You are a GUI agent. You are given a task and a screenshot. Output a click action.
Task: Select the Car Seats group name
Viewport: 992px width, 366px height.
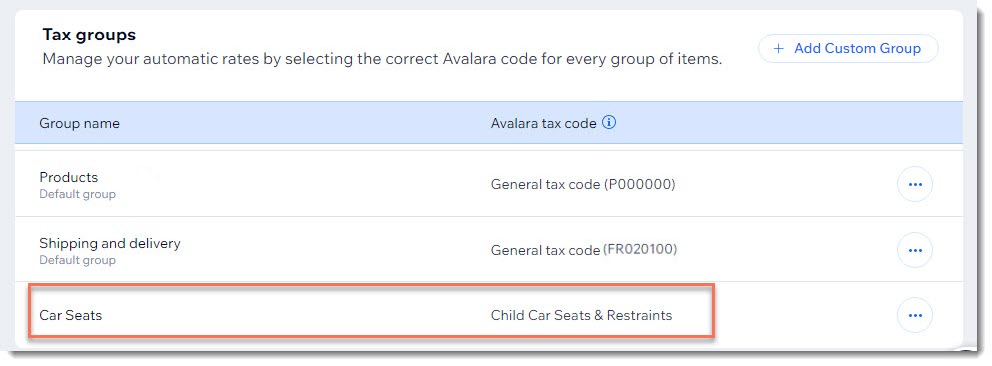tap(70, 315)
